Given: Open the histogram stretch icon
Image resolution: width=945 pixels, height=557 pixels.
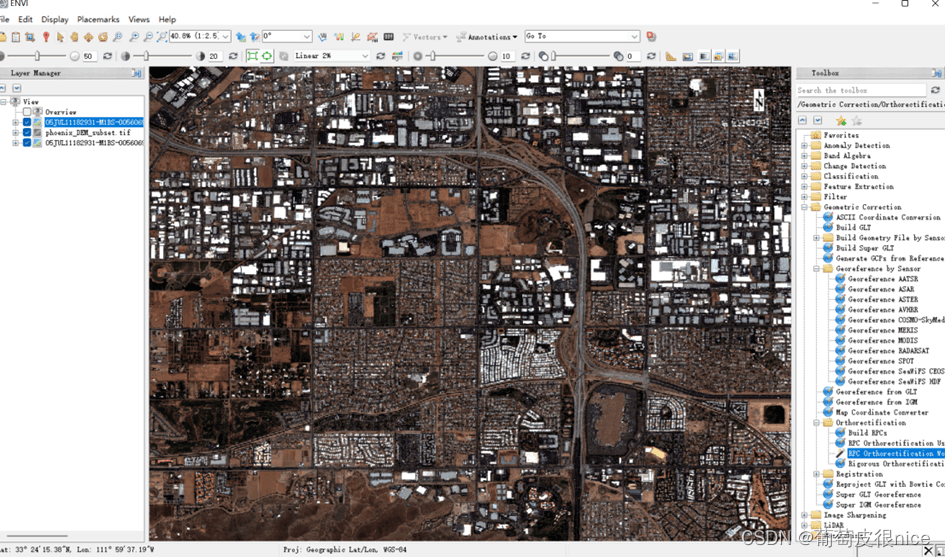Looking at the screenshot, I should point(397,56).
